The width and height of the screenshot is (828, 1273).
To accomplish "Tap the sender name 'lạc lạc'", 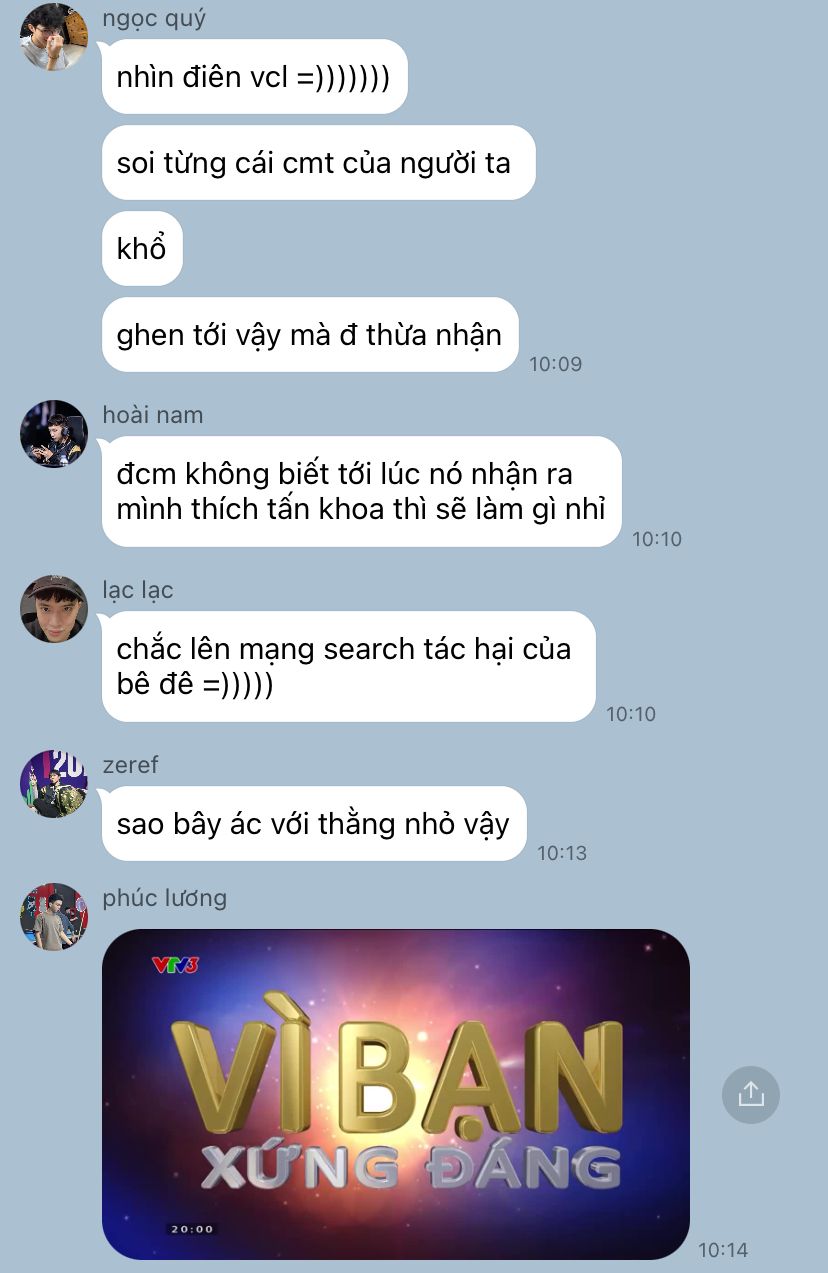I will coord(138,590).
